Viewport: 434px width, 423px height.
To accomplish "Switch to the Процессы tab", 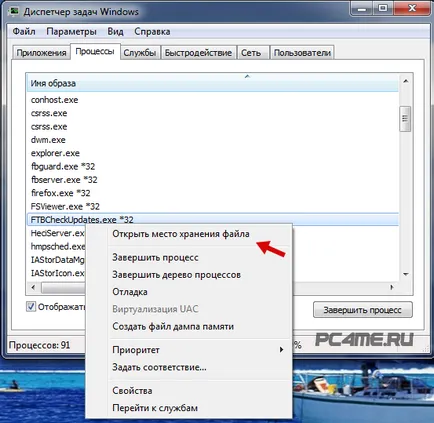I will point(95,52).
